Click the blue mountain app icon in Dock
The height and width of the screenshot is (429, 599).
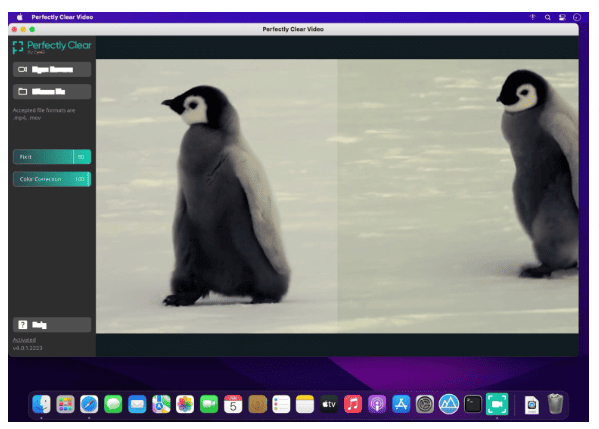click(449, 404)
